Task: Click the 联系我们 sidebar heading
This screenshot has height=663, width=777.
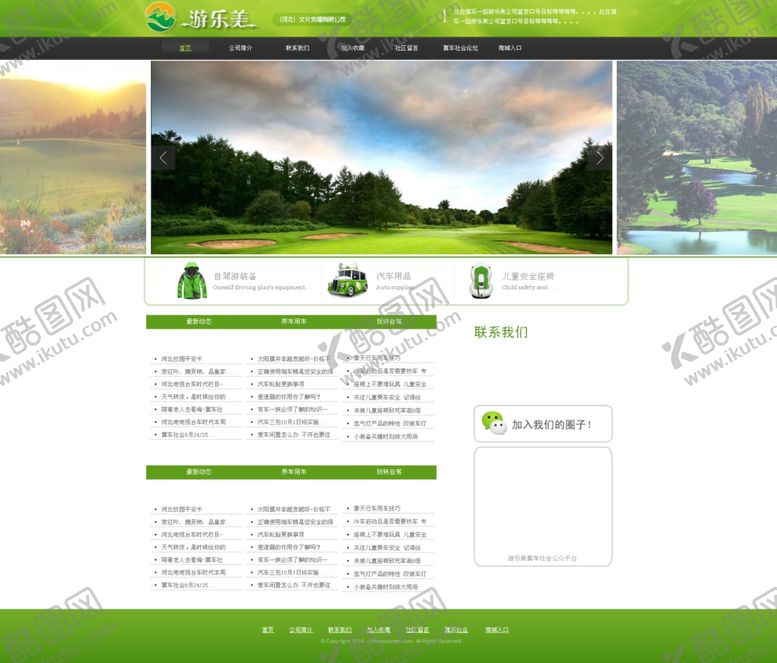Action: pos(501,332)
